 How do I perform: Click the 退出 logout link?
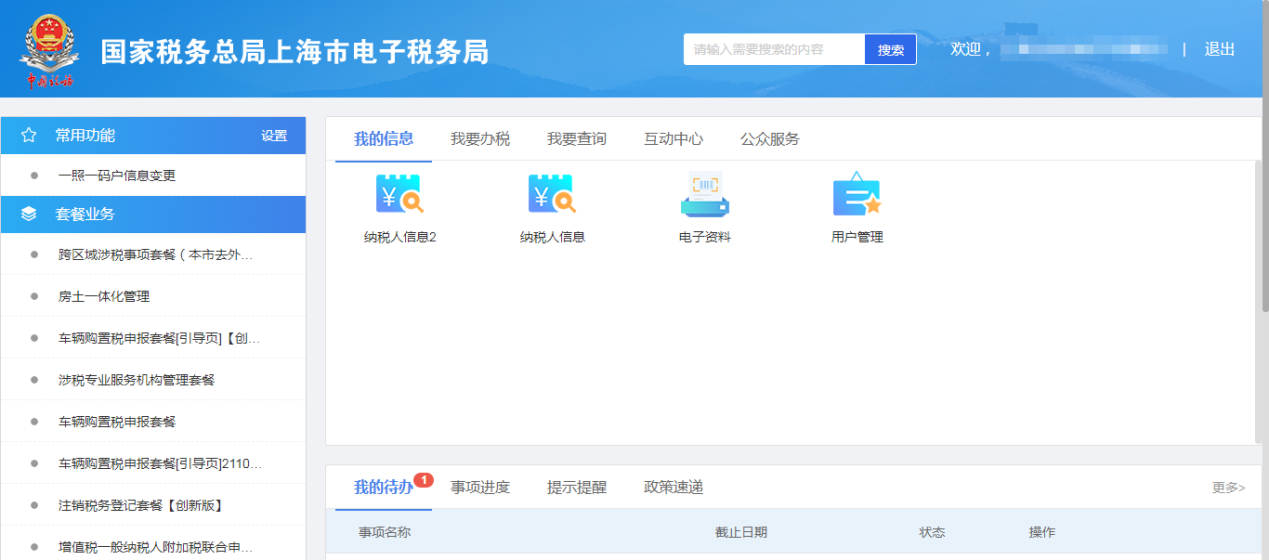[1219, 49]
